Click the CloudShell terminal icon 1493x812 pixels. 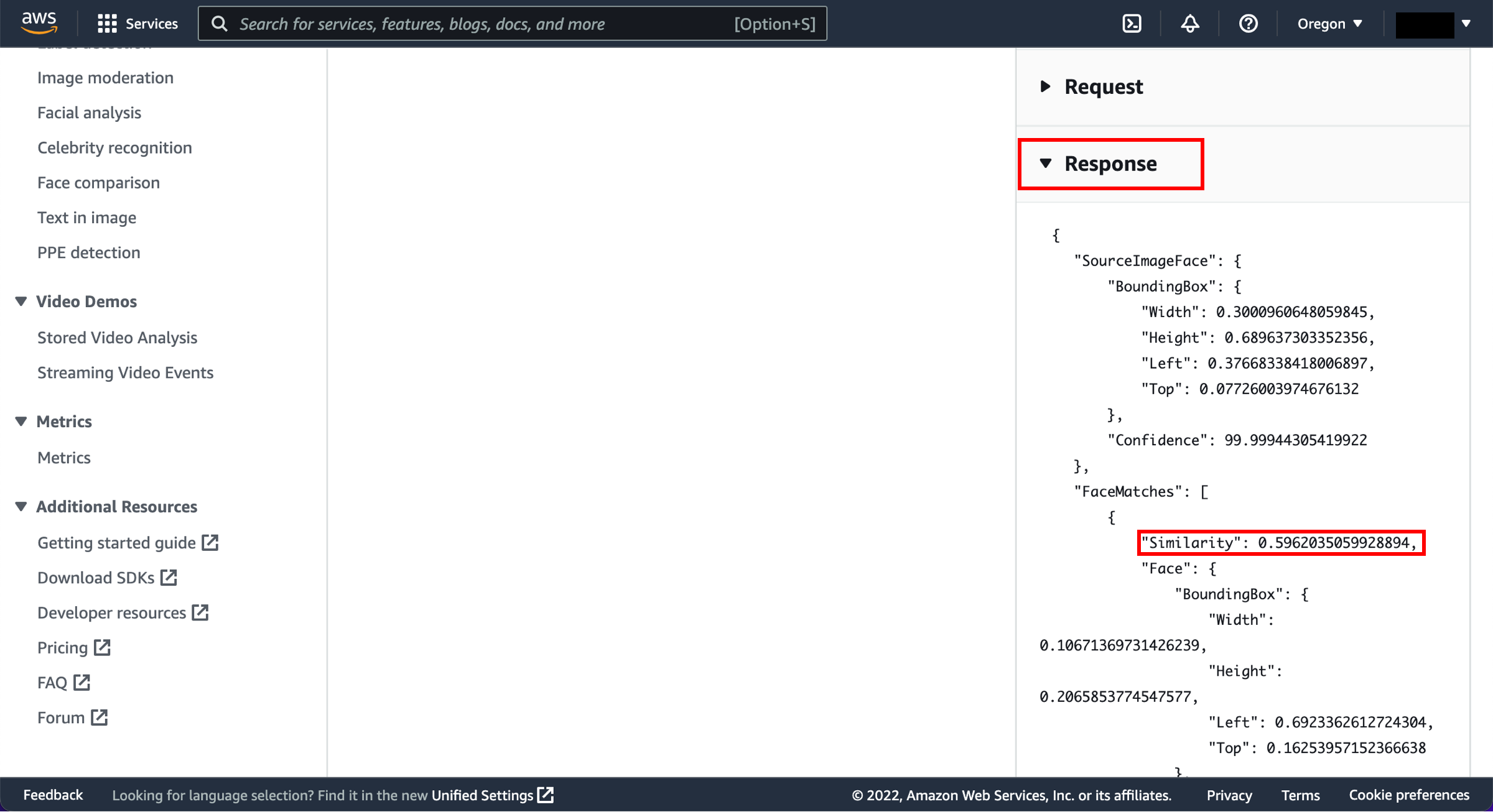point(1132,23)
